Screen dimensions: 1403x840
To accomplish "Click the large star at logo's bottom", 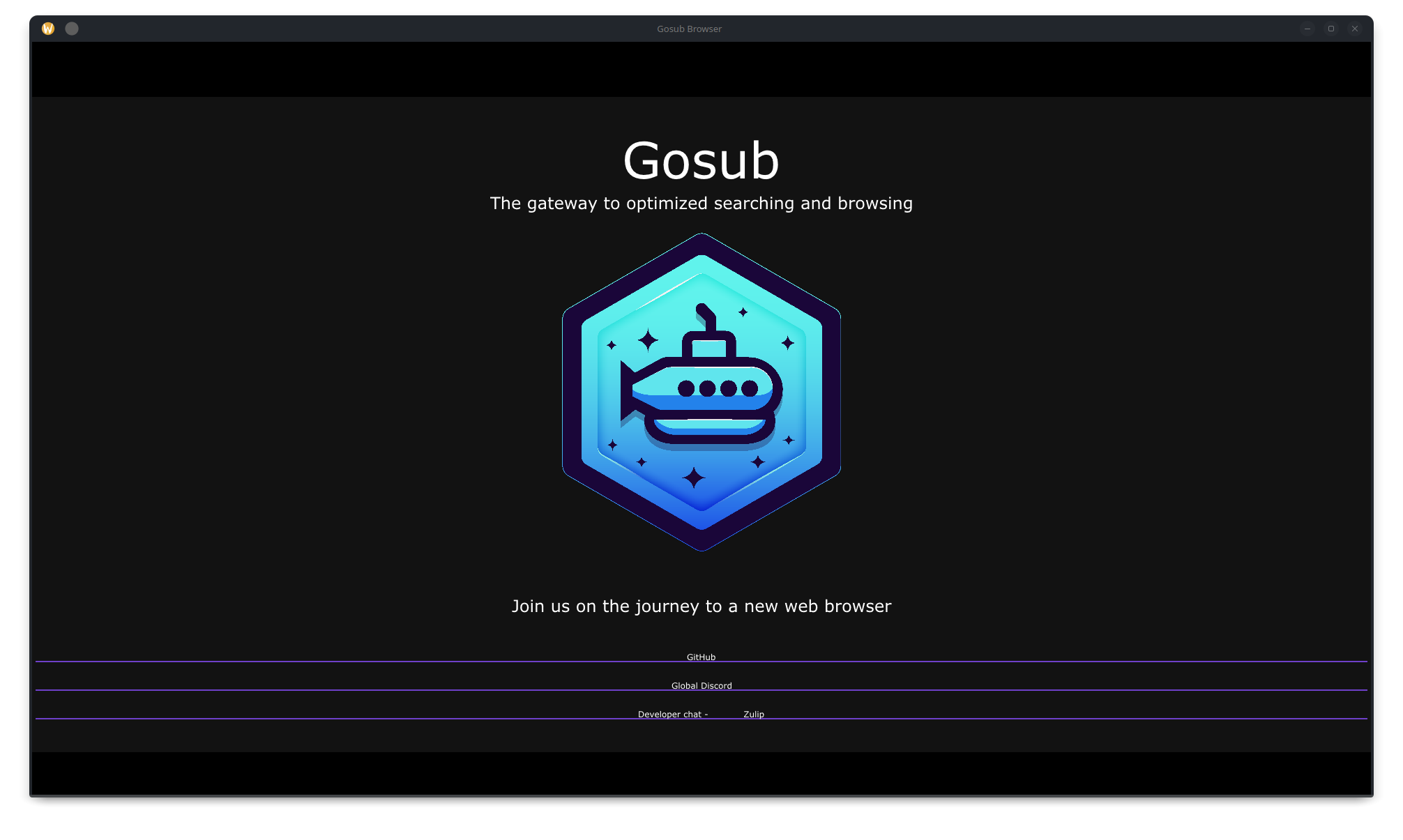I will [694, 478].
